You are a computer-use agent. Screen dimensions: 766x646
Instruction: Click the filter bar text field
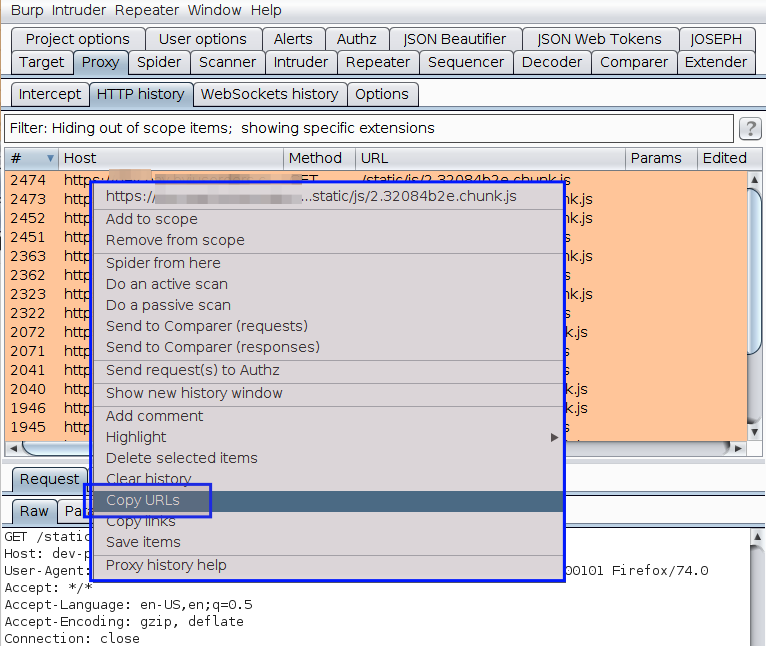(x=369, y=129)
